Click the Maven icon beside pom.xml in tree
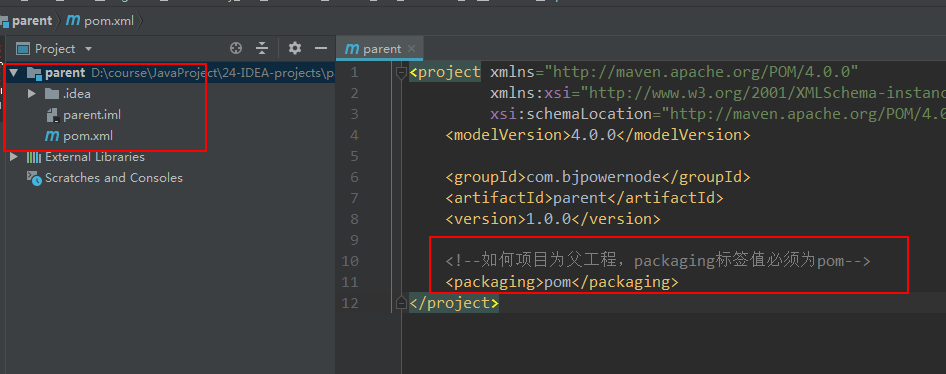Screen dimensions: 946x374 click(x=52, y=136)
